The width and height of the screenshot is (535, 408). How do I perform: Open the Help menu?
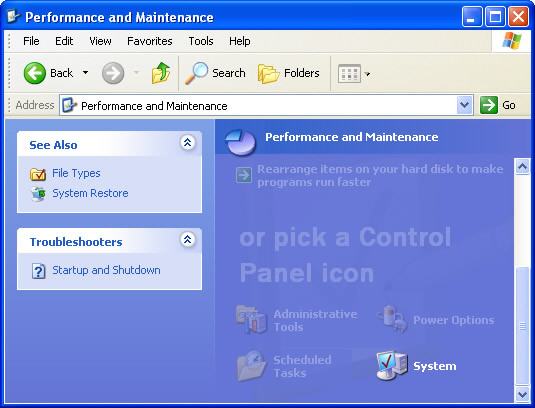point(240,41)
